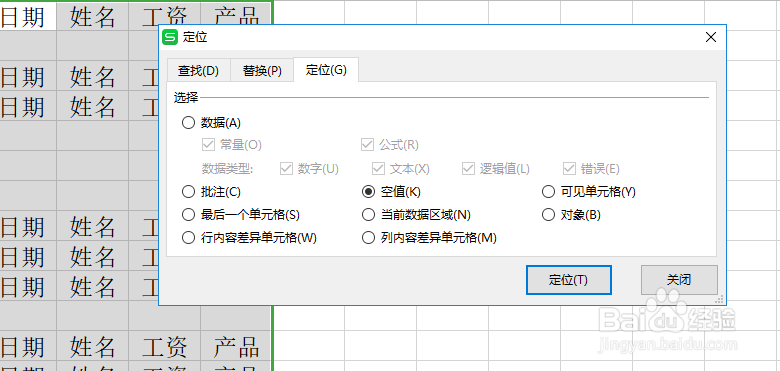Click the dialog resize grip corner
This screenshot has width=780, height=371.
click(x=719, y=299)
